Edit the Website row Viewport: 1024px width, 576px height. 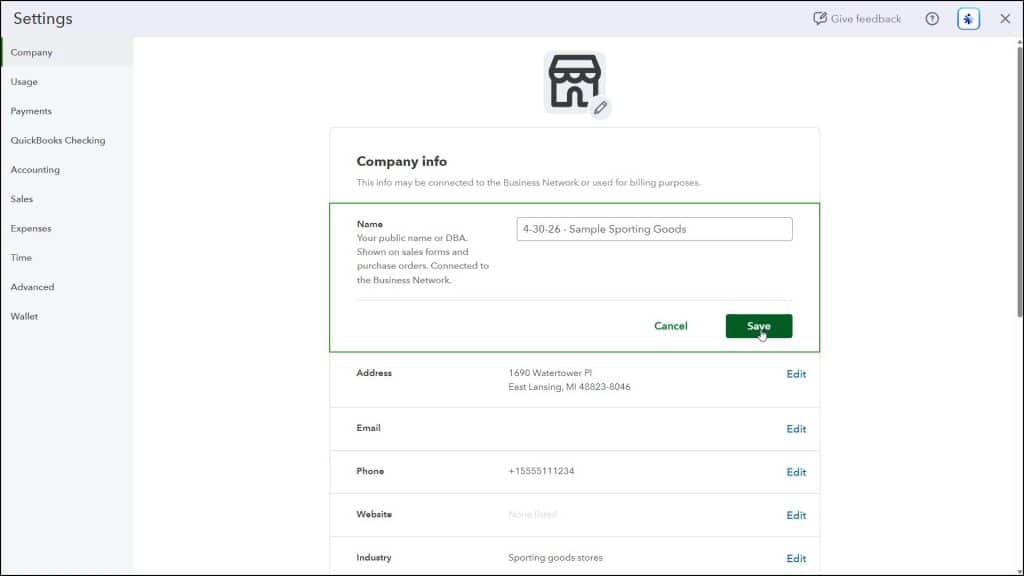pyautogui.click(x=796, y=515)
